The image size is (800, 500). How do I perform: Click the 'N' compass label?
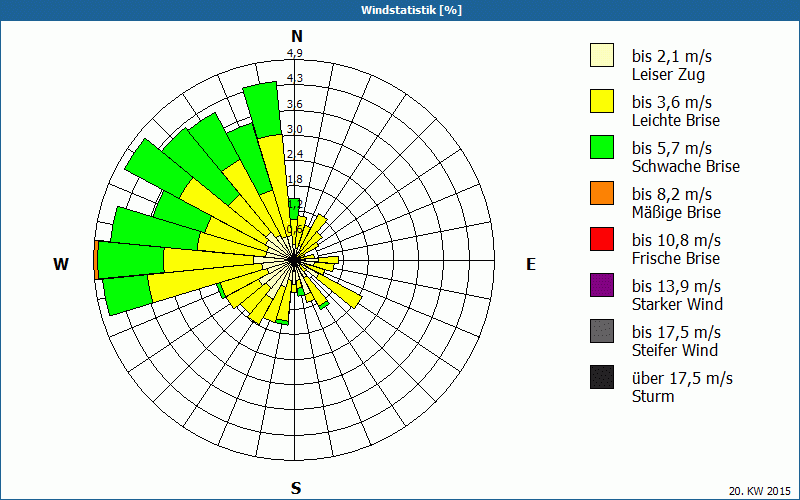[296, 36]
